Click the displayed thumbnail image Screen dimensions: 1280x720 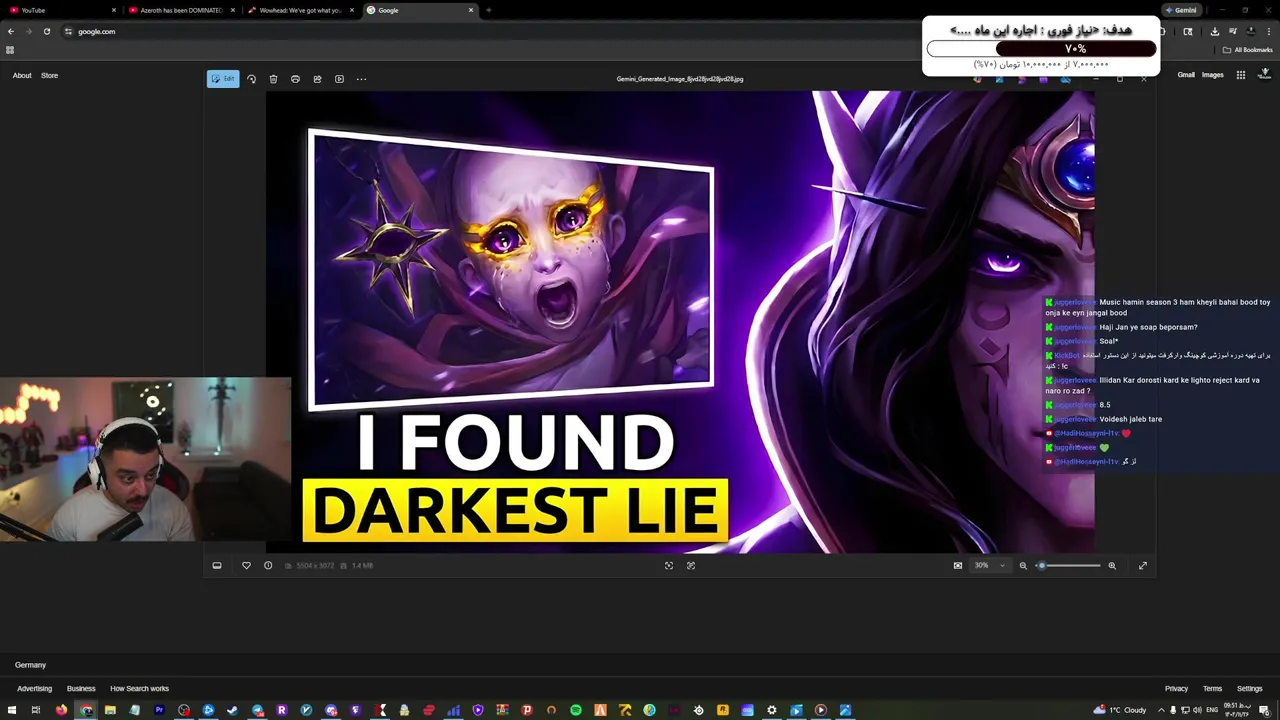[680, 322]
